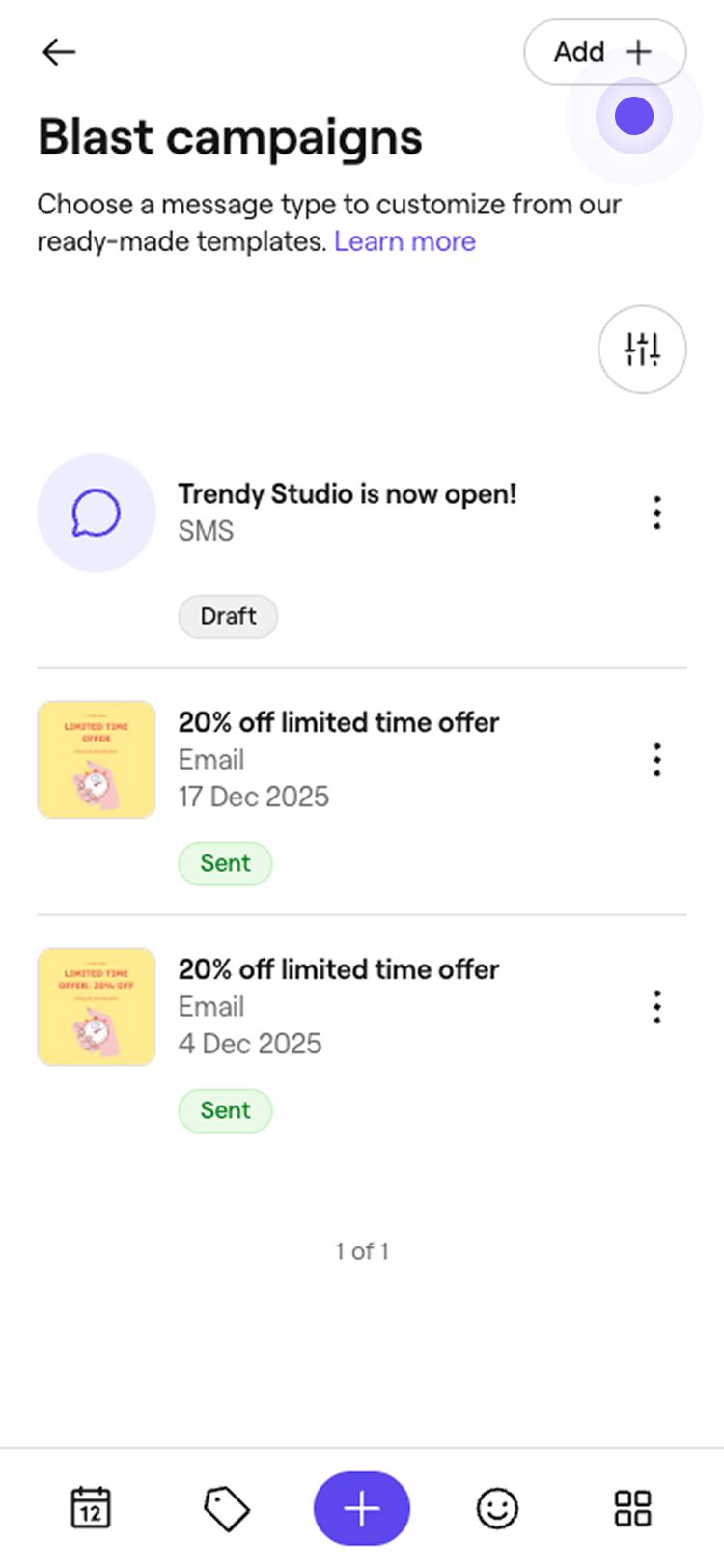724x1568 pixels.
Task: Open the grid more-menu tab
Action: coord(633,1508)
